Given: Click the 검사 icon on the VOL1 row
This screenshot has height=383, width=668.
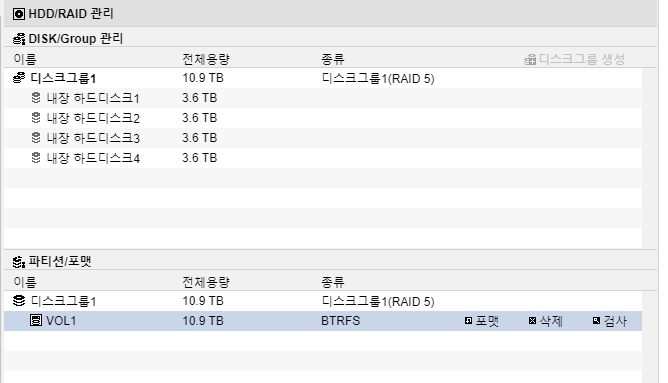Looking at the screenshot, I should pos(596,320).
